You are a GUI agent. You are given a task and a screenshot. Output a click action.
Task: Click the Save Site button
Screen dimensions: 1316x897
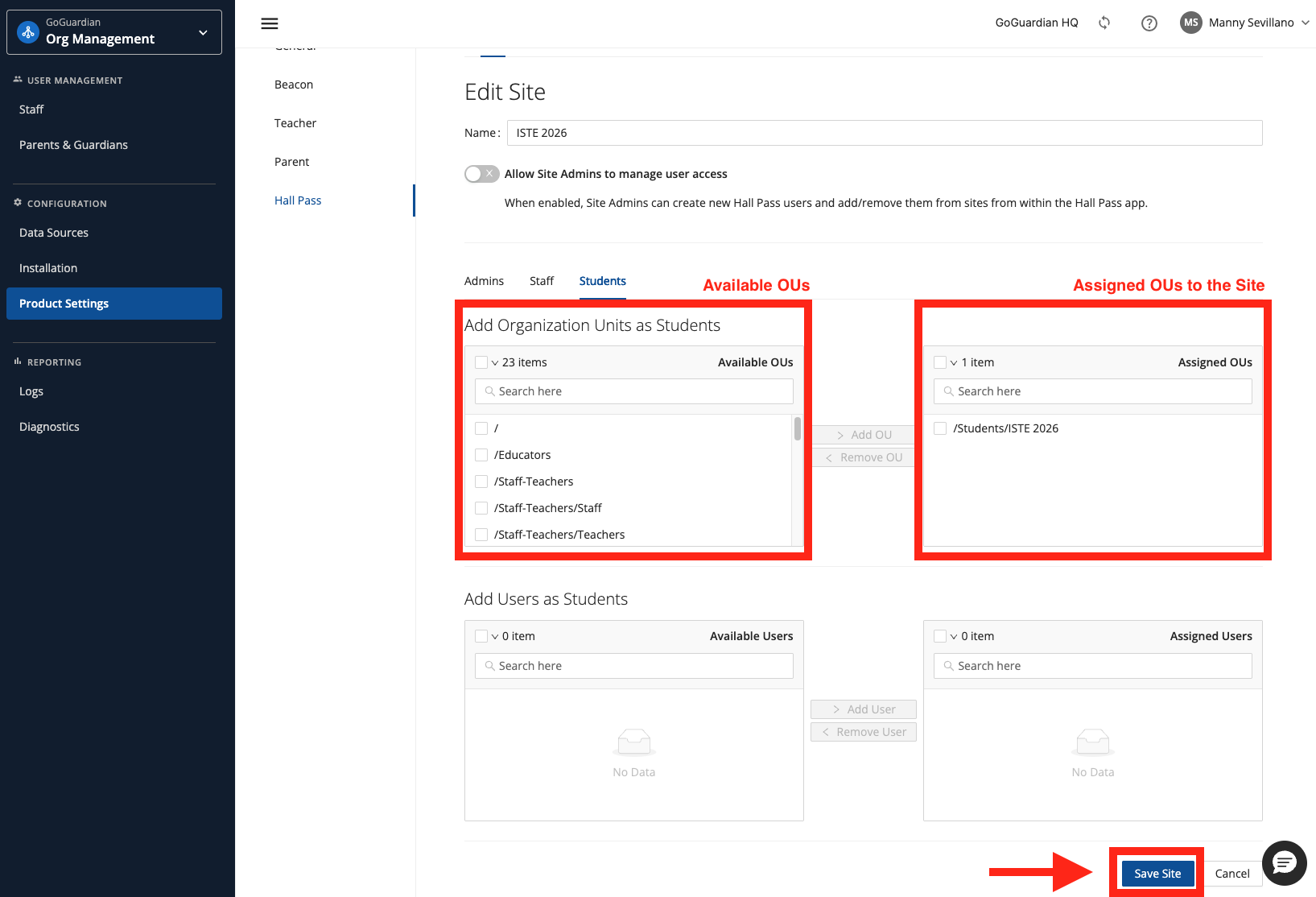point(1157,874)
